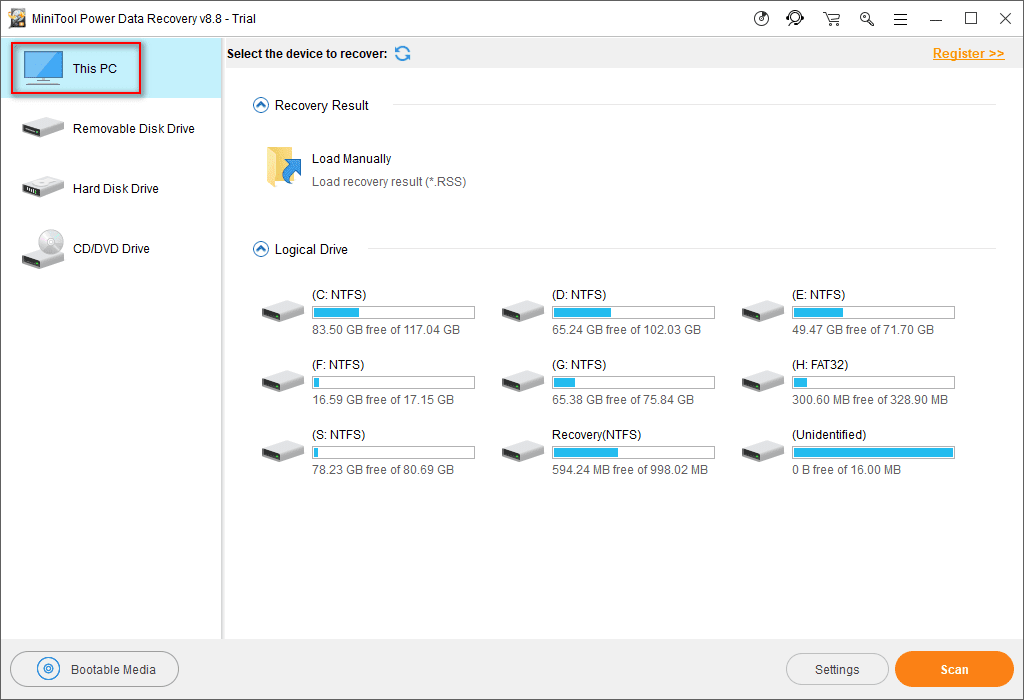The image size is (1024, 700).
Task: Click '0 B free of 16.00 MB' text
Action: 846,469
